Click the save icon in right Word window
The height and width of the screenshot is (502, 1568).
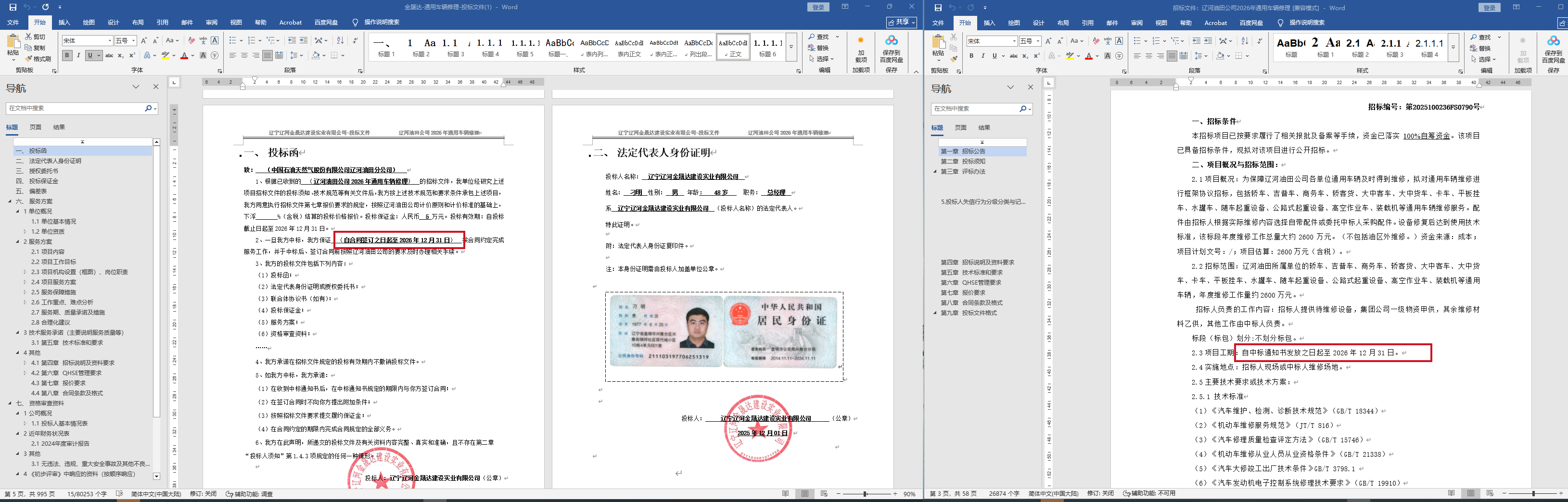938,7
